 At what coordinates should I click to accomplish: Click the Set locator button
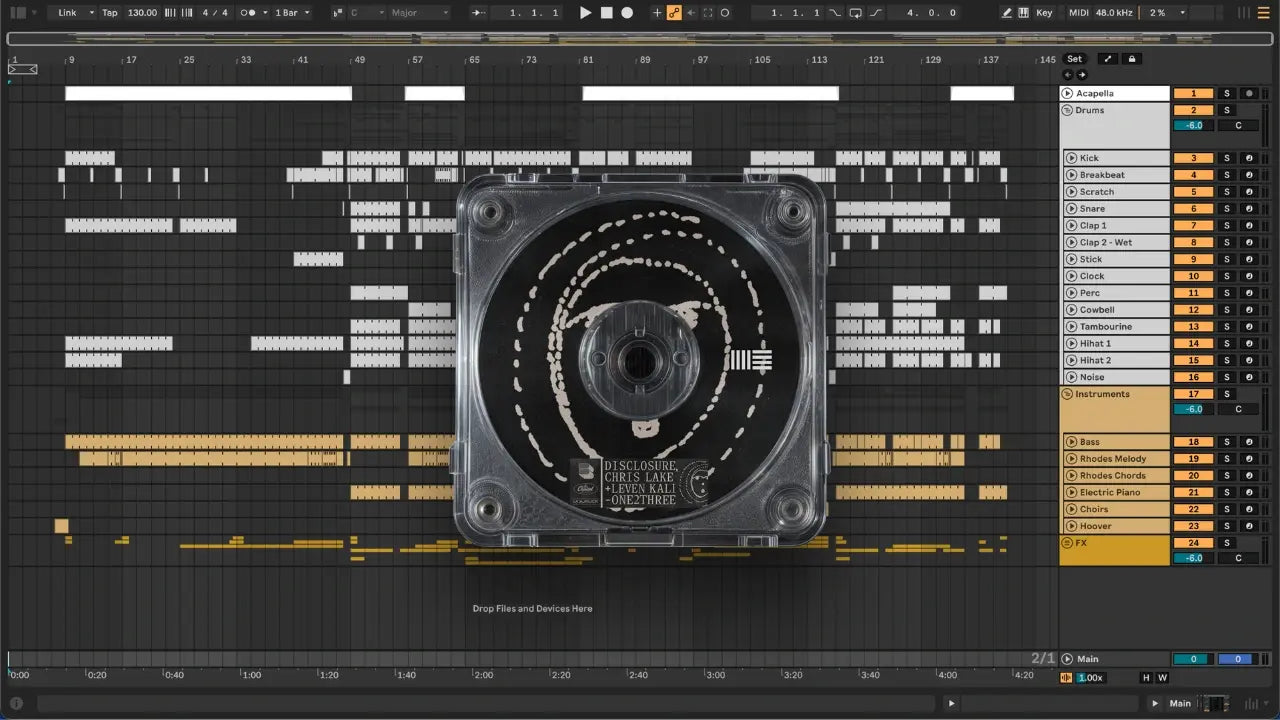(1074, 59)
